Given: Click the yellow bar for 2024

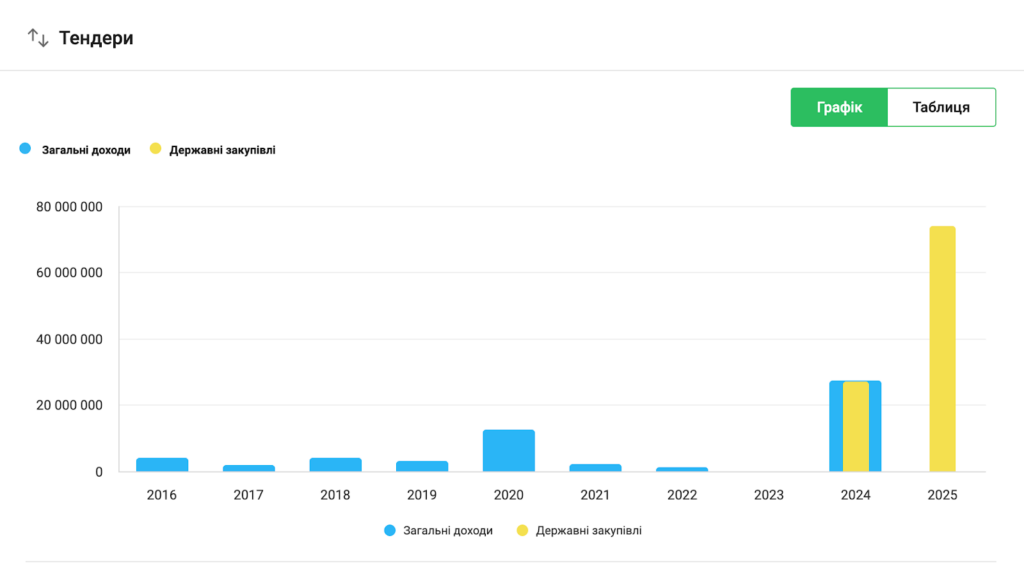Looking at the screenshot, I should coord(856,426).
